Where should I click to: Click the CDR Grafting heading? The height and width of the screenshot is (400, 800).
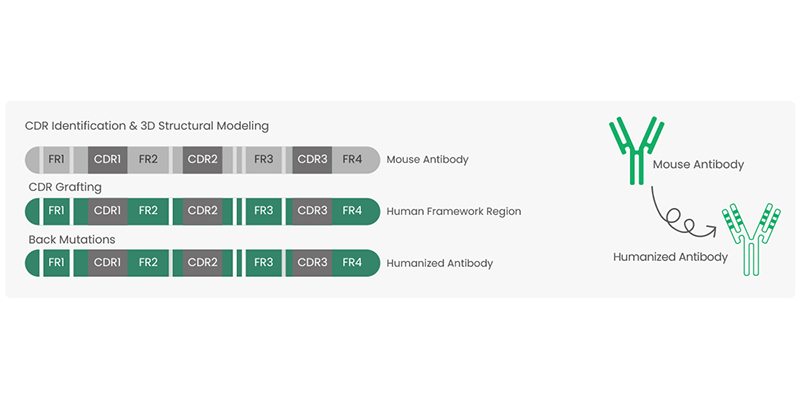pos(65,187)
